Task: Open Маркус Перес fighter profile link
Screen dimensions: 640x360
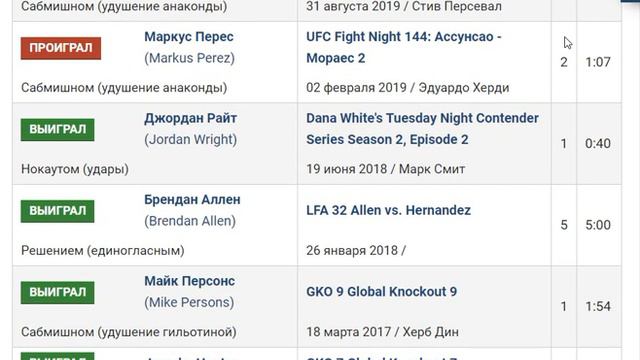Action: point(189,37)
